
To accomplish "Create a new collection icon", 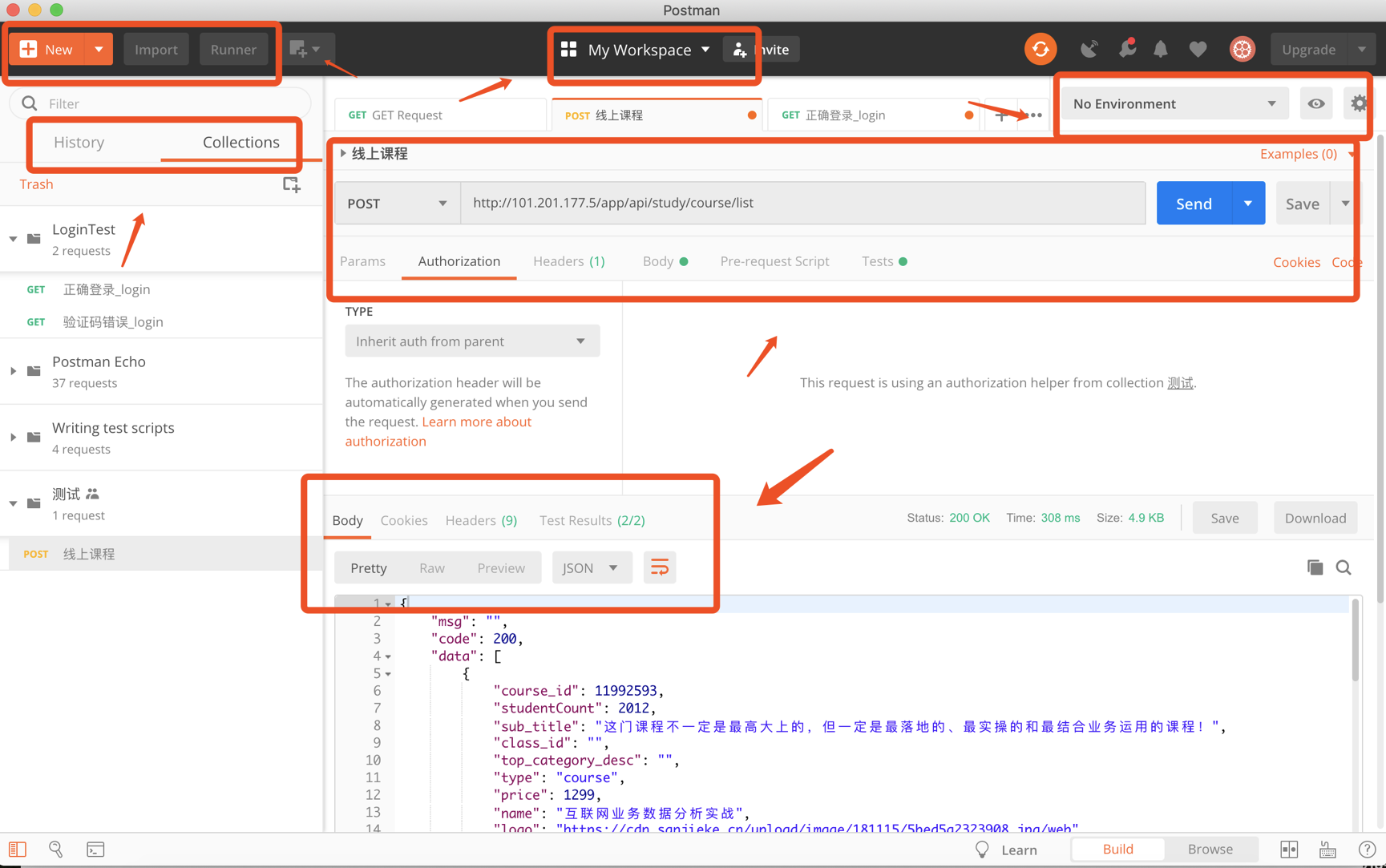I will [x=292, y=184].
